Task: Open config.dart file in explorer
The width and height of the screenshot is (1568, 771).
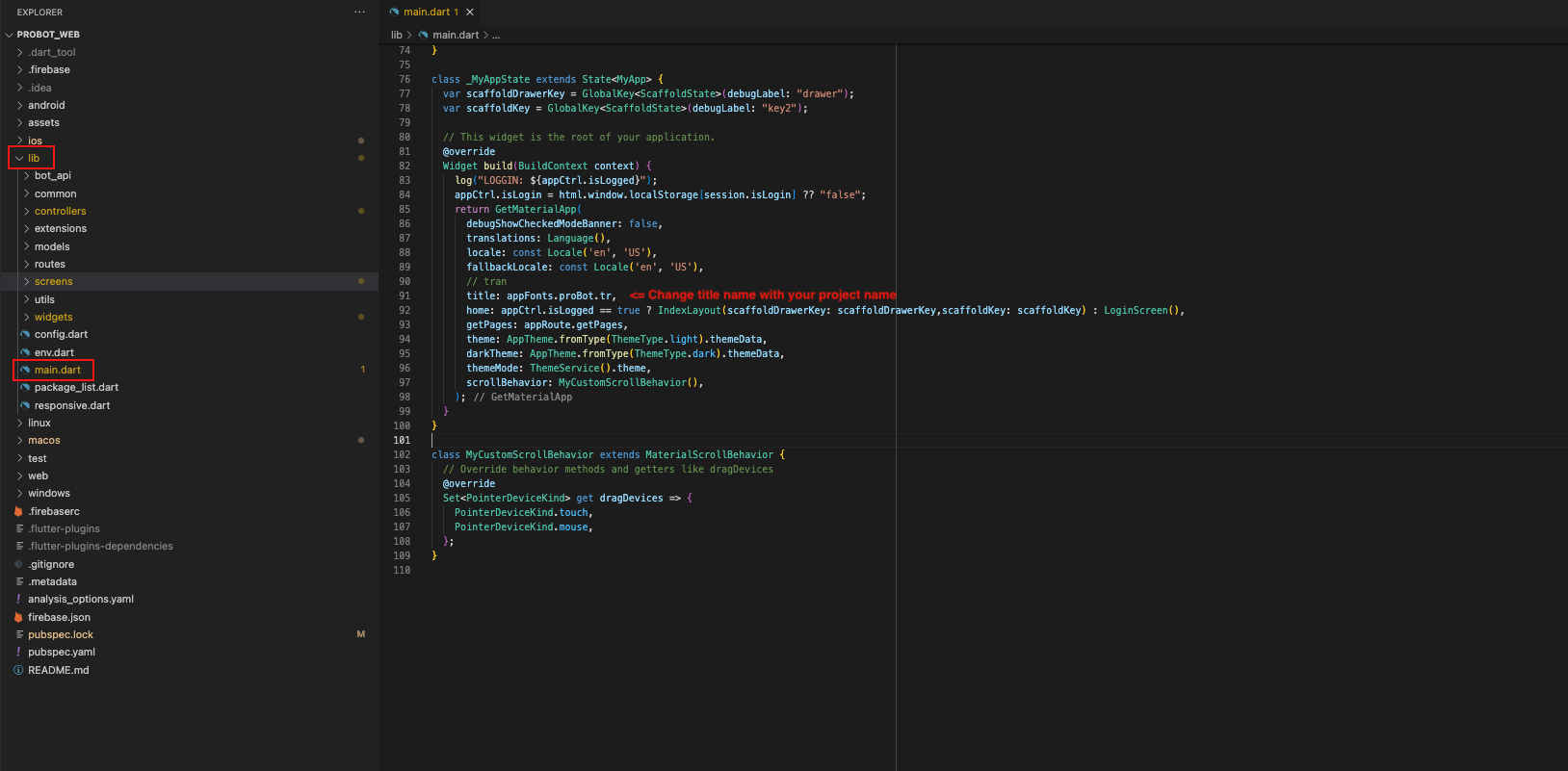Action: [61, 335]
